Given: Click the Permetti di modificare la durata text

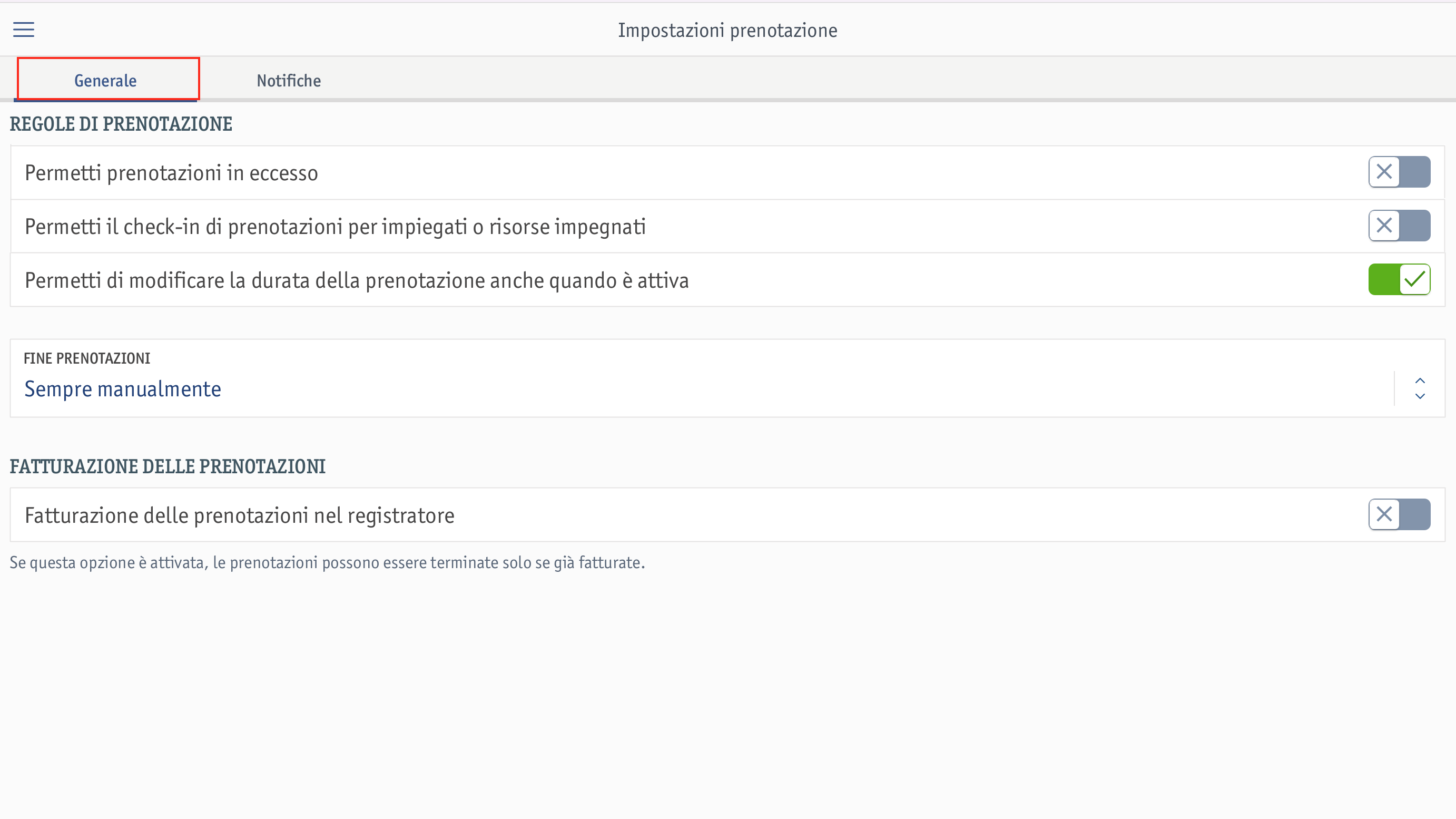Looking at the screenshot, I should click(357, 280).
